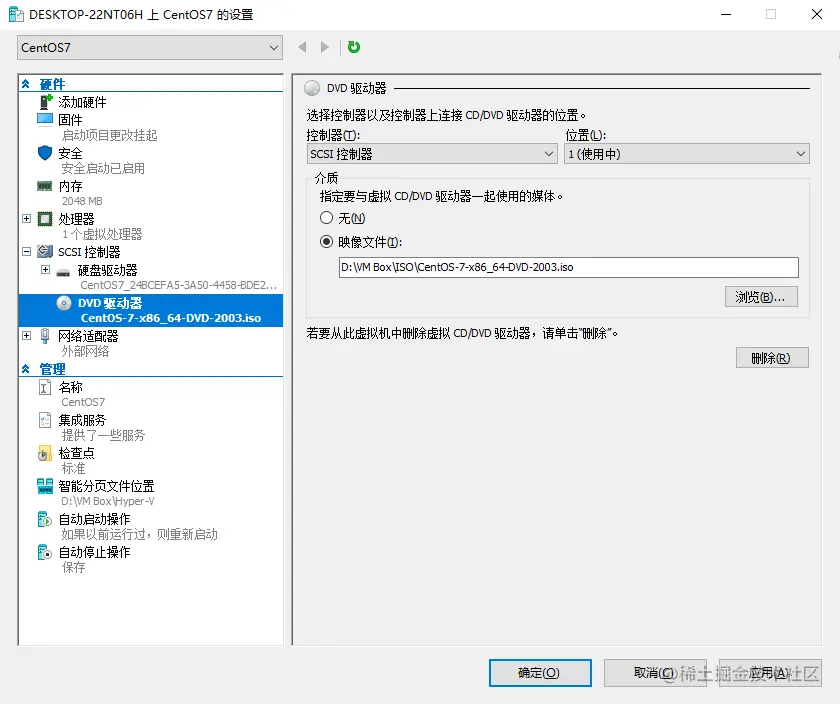The height and width of the screenshot is (704, 840).
Task: Open the 位置 dropdown showing 1 (使用中)
Action: [x=686, y=153]
